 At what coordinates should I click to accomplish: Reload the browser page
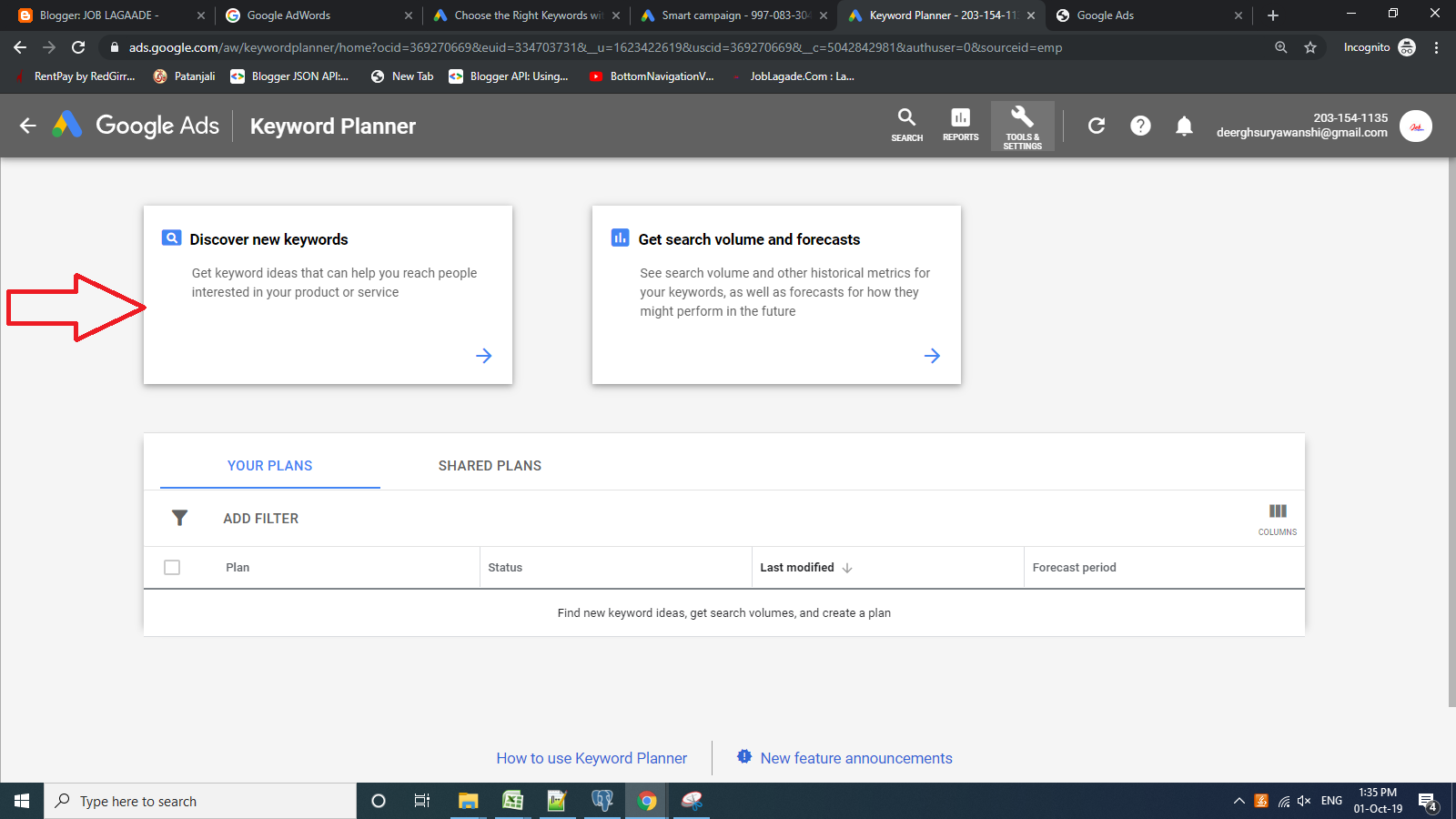[x=78, y=47]
